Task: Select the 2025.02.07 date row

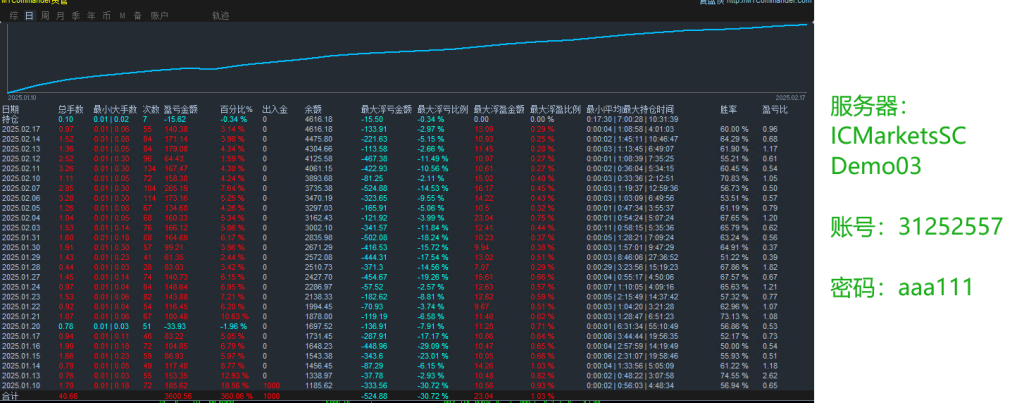Action: point(407,188)
